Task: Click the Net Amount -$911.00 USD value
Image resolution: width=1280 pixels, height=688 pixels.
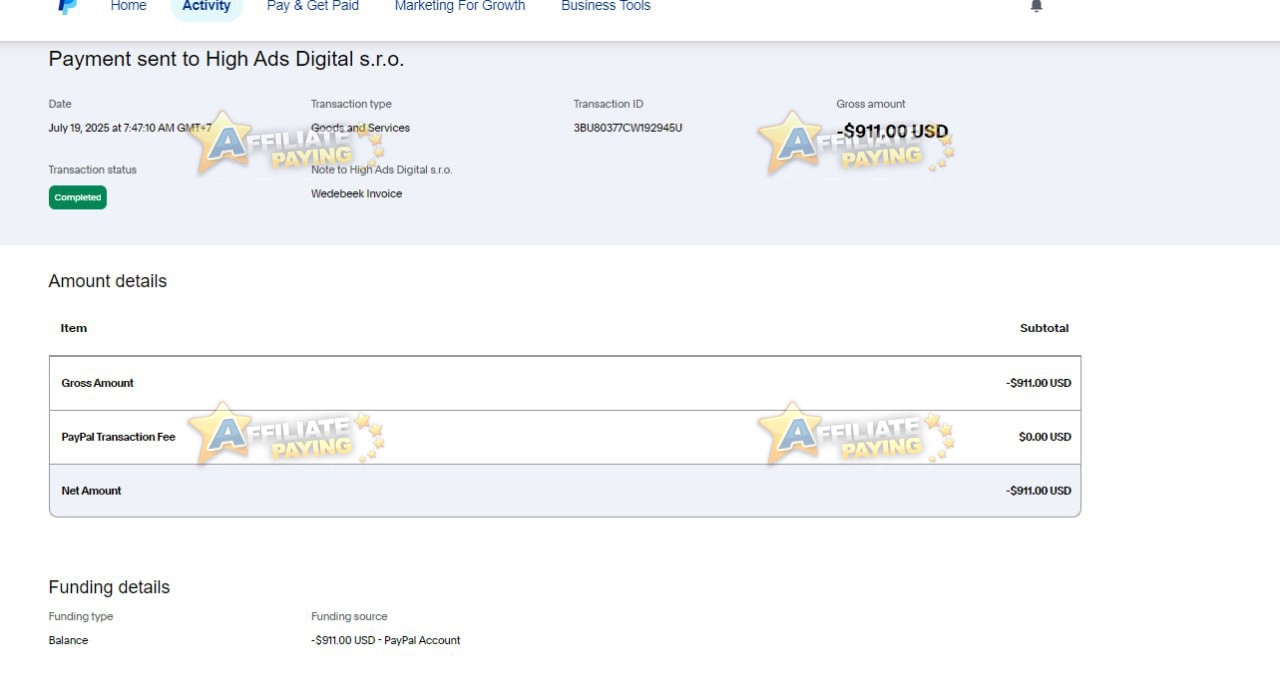Action: [1039, 491]
